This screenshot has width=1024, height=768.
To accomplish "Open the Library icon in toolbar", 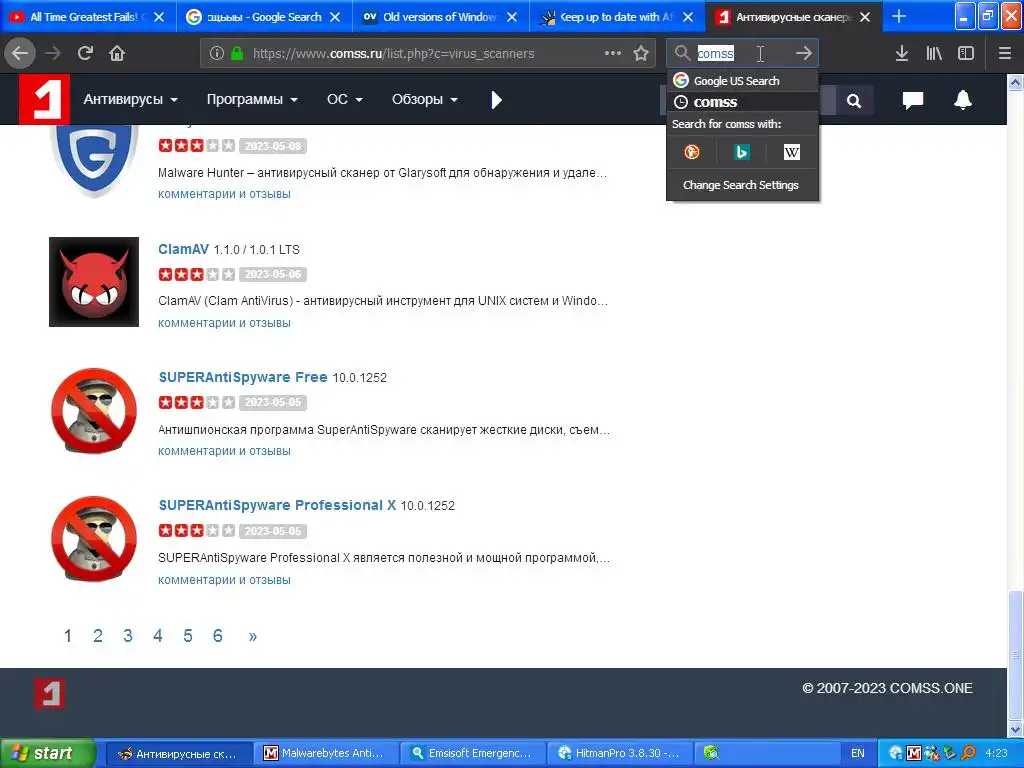I will click(934, 54).
